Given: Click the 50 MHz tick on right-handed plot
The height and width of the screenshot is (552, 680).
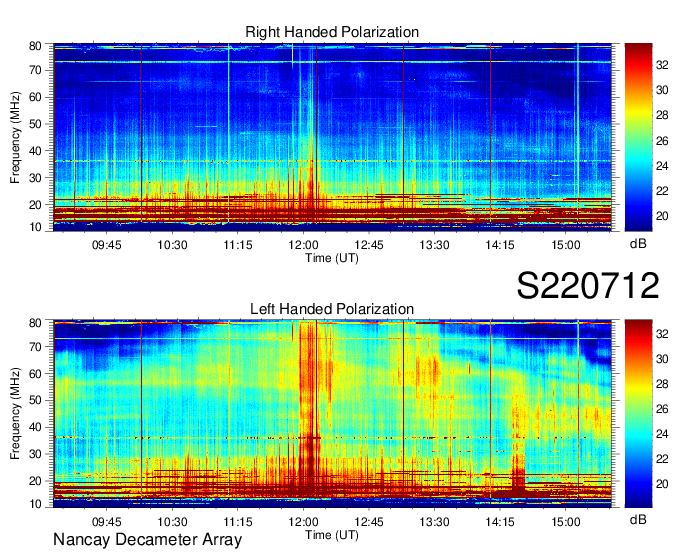Looking at the screenshot, I should point(35,124).
